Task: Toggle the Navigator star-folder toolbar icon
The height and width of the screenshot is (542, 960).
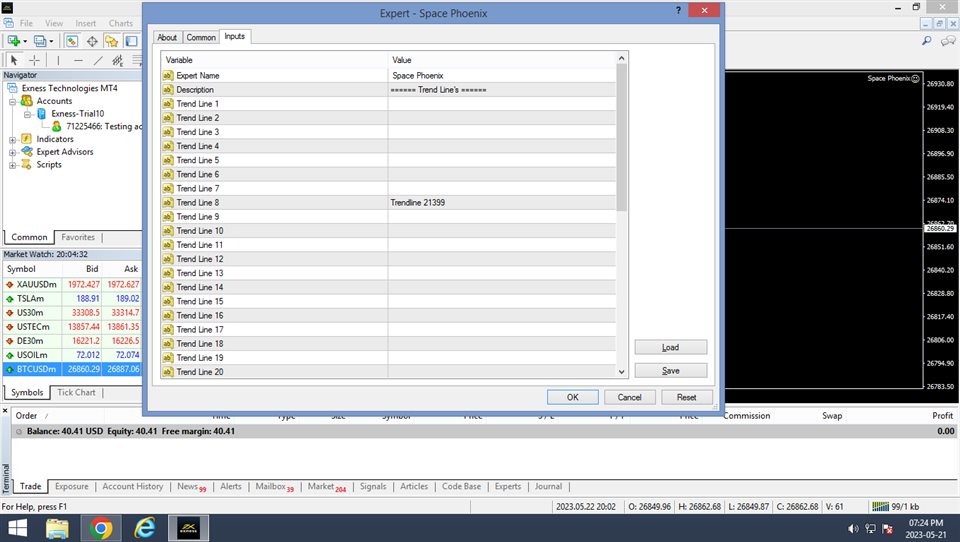Action: (111, 41)
